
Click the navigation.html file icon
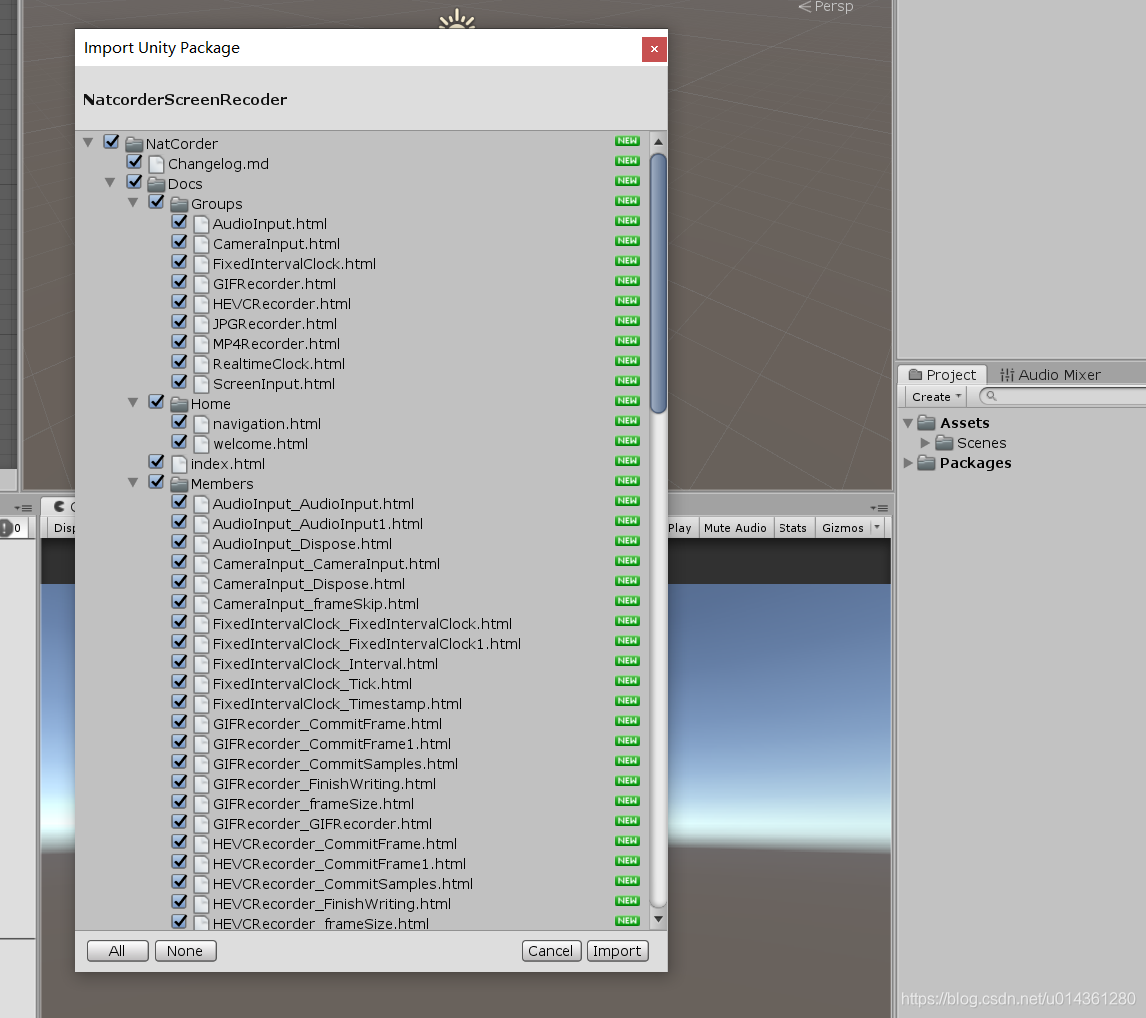[201, 423]
